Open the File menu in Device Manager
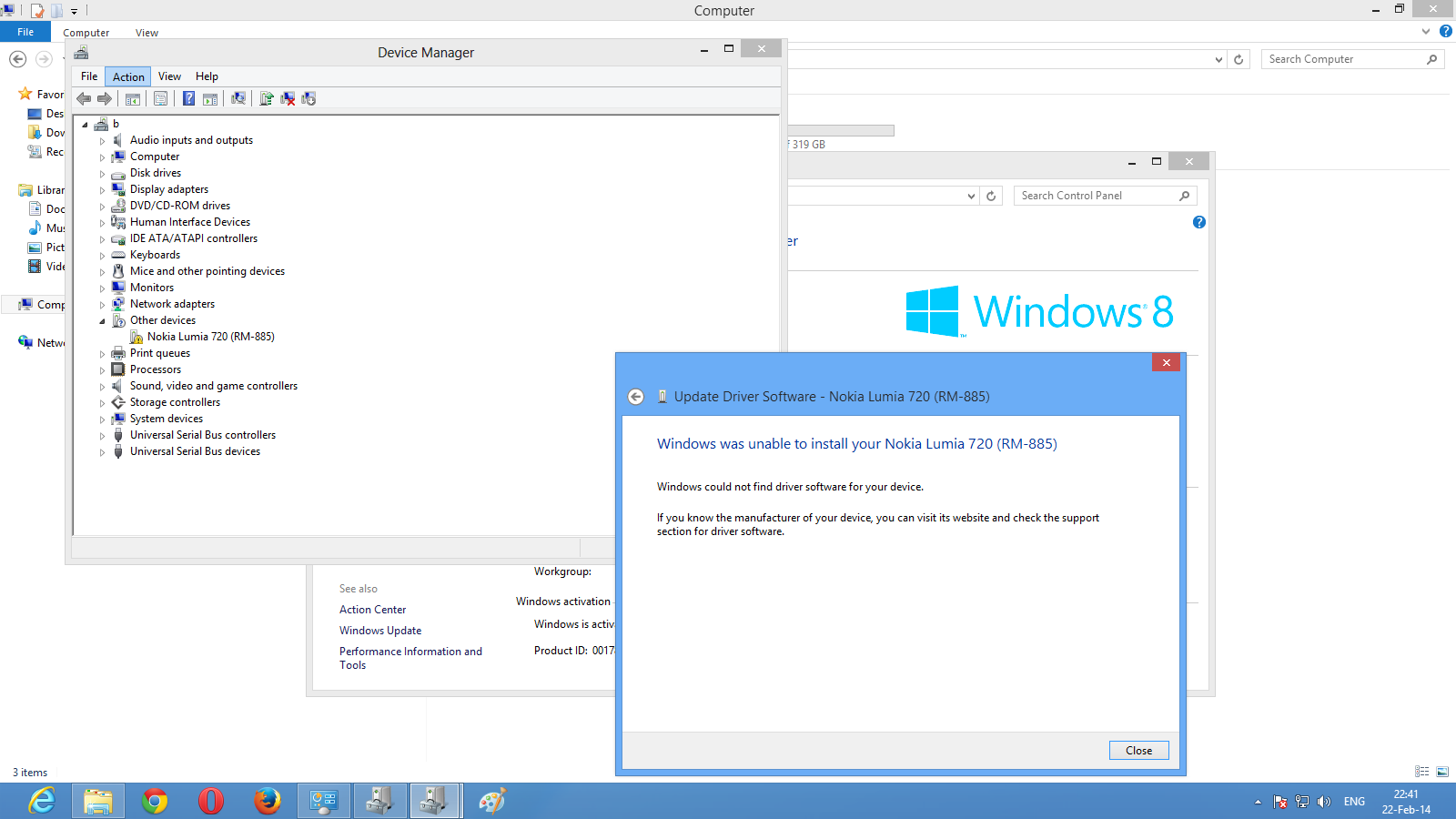The height and width of the screenshot is (819, 1456). click(x=89, y=76)
